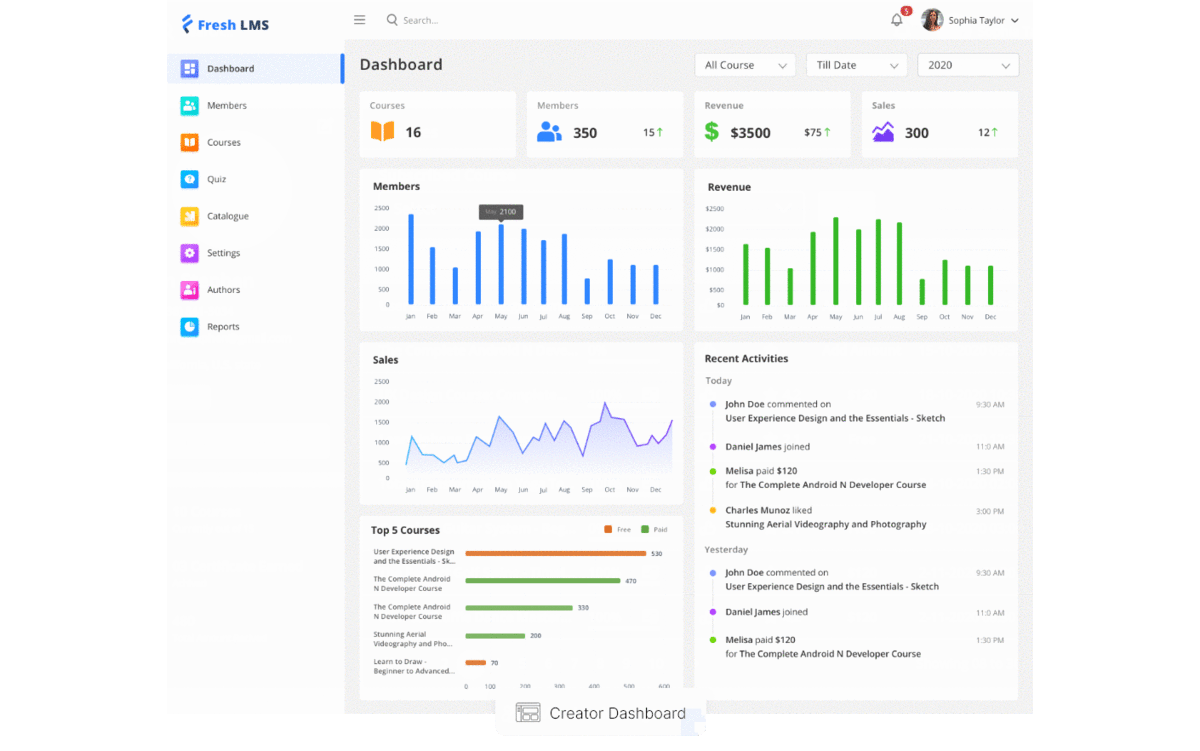
Task: Click the Catalogue icon in the sidebar
Action: [x=189, y=216]
